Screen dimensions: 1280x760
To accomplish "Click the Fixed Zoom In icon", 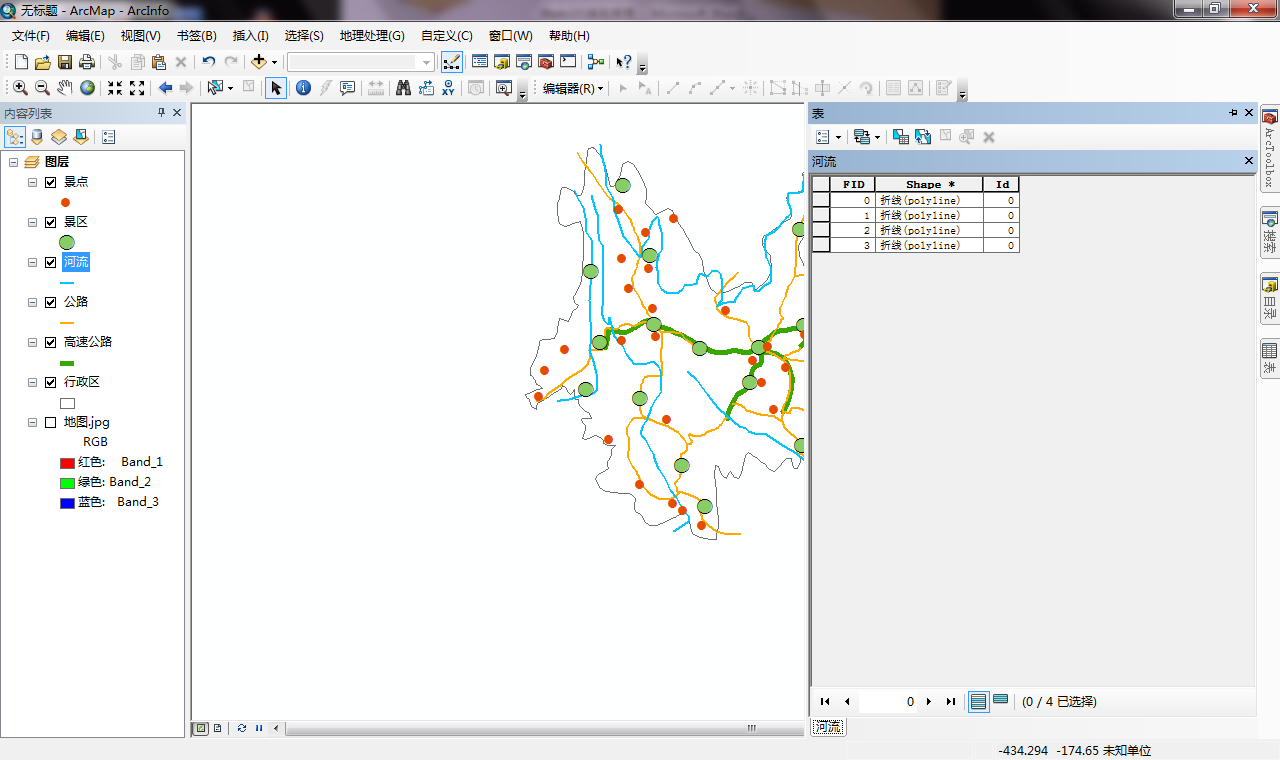I will (115, 88).
